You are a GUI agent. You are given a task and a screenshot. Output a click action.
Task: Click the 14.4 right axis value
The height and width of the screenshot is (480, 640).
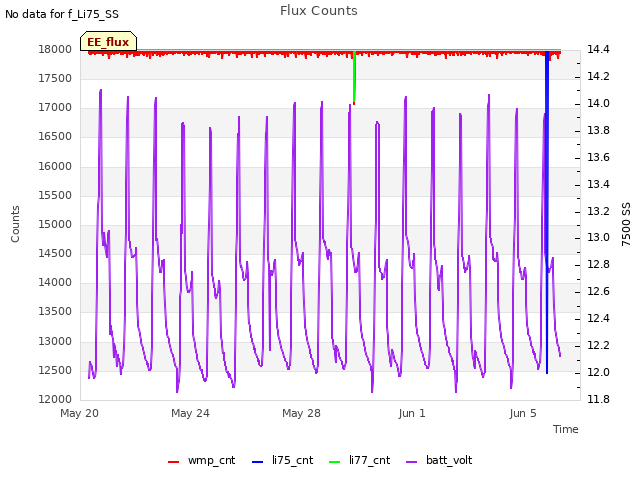point(598,49)
